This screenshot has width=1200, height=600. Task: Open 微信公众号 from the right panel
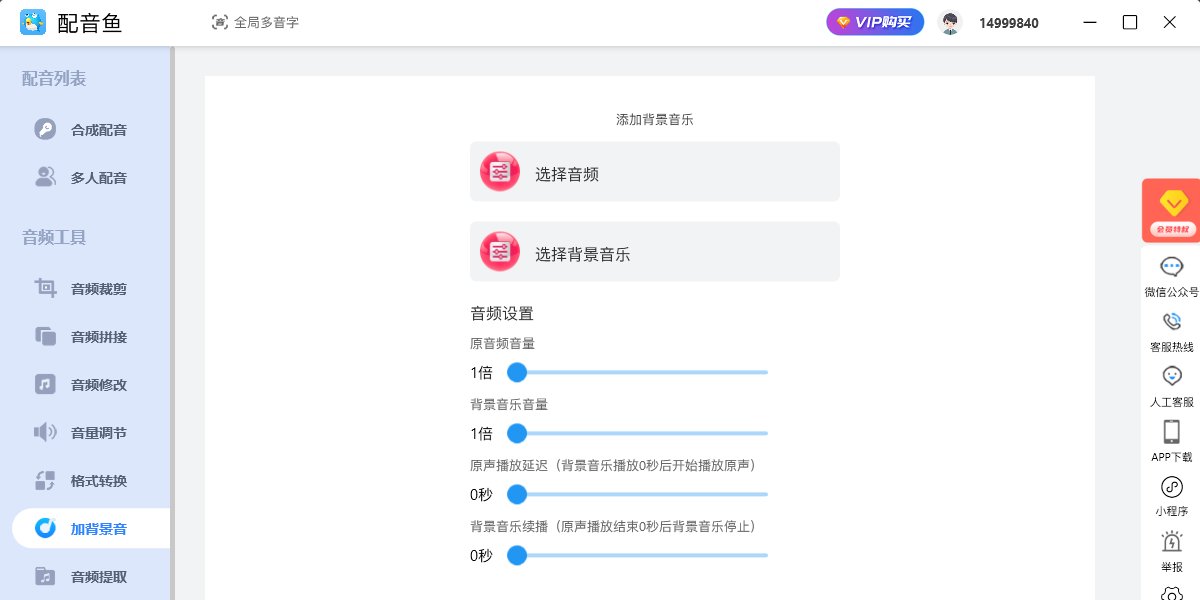click(x=1171, y=277)
